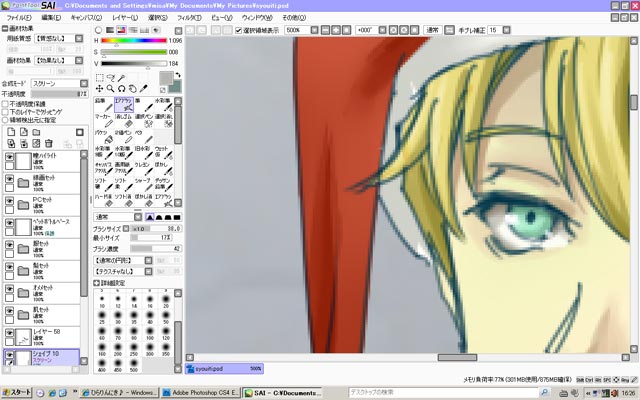This screenshot has width=640, height=400.
Task: Select the syouiti.psd document tab
Action: pos(224,369)
